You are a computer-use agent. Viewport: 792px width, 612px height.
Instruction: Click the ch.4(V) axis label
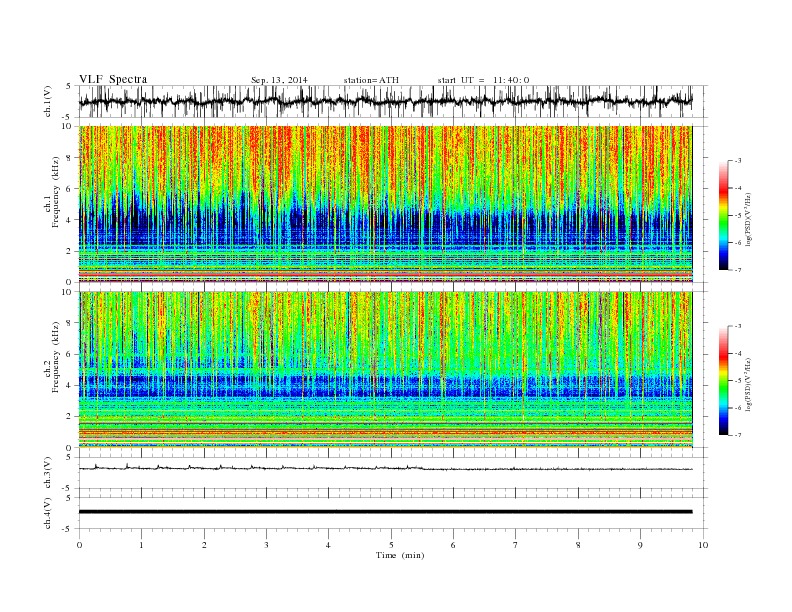coord(47,513)
